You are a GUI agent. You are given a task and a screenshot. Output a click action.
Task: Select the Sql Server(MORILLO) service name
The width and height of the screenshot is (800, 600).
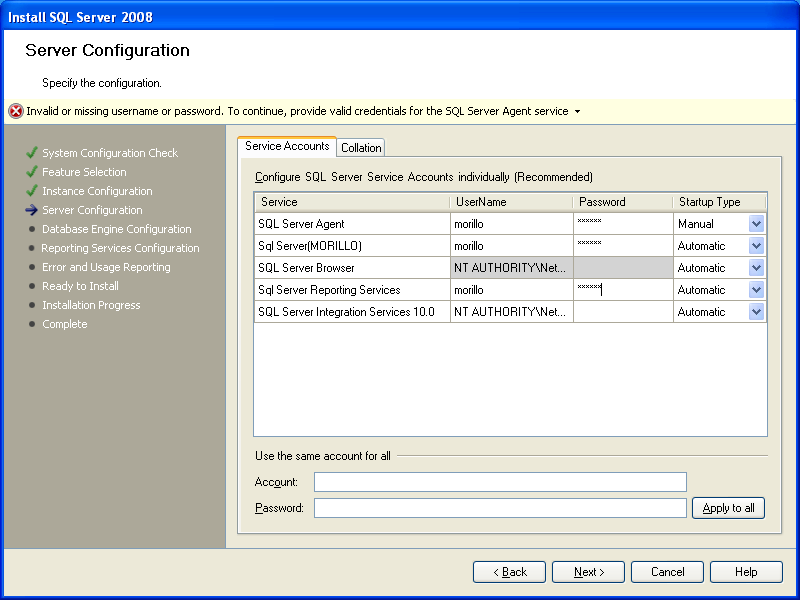[310, 245]
